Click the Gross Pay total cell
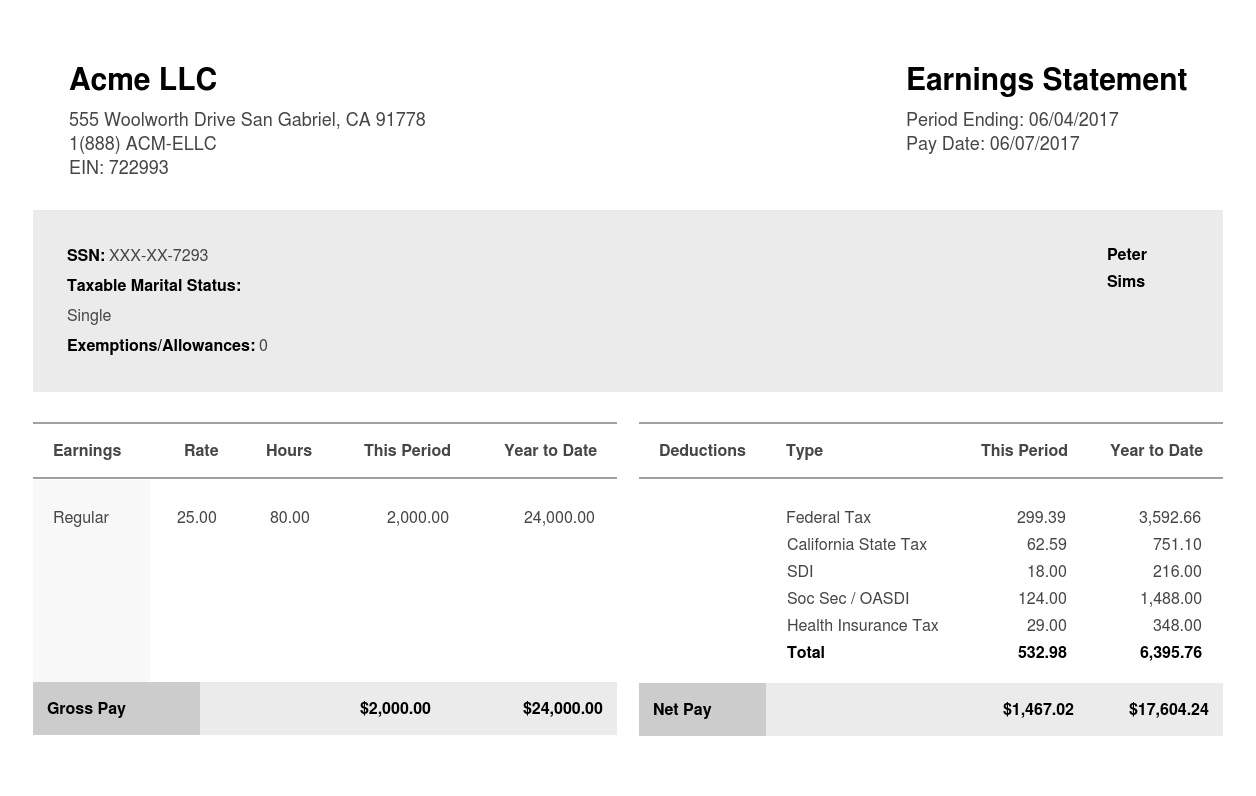This screenshot has width=1256, height=796. coord(86,709)
